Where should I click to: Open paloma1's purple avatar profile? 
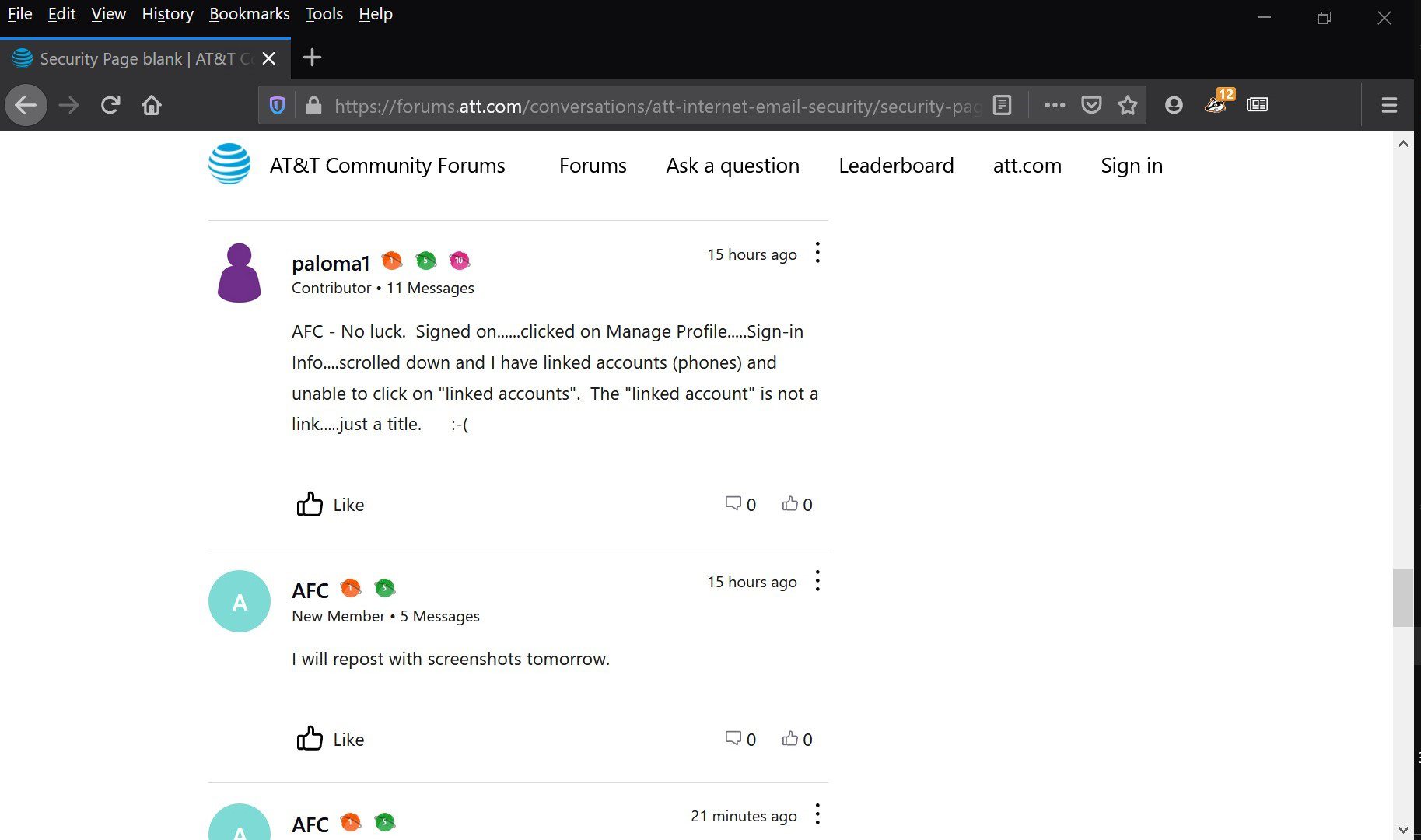click(240, 272)
